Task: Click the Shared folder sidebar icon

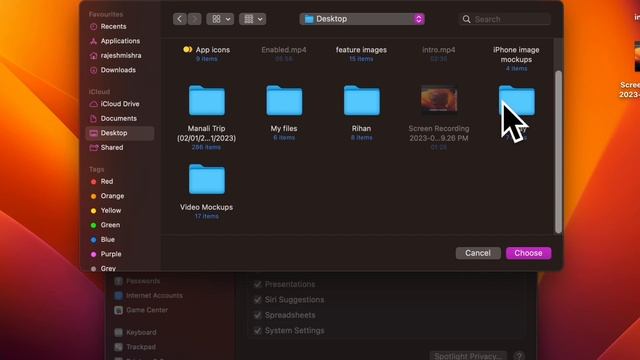Action: tap(93, 147)
